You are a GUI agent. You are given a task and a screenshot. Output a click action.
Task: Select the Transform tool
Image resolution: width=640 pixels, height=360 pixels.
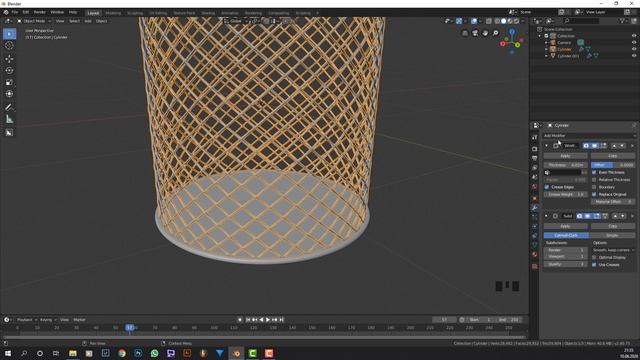pyautogui.click(x=9, y=94)
